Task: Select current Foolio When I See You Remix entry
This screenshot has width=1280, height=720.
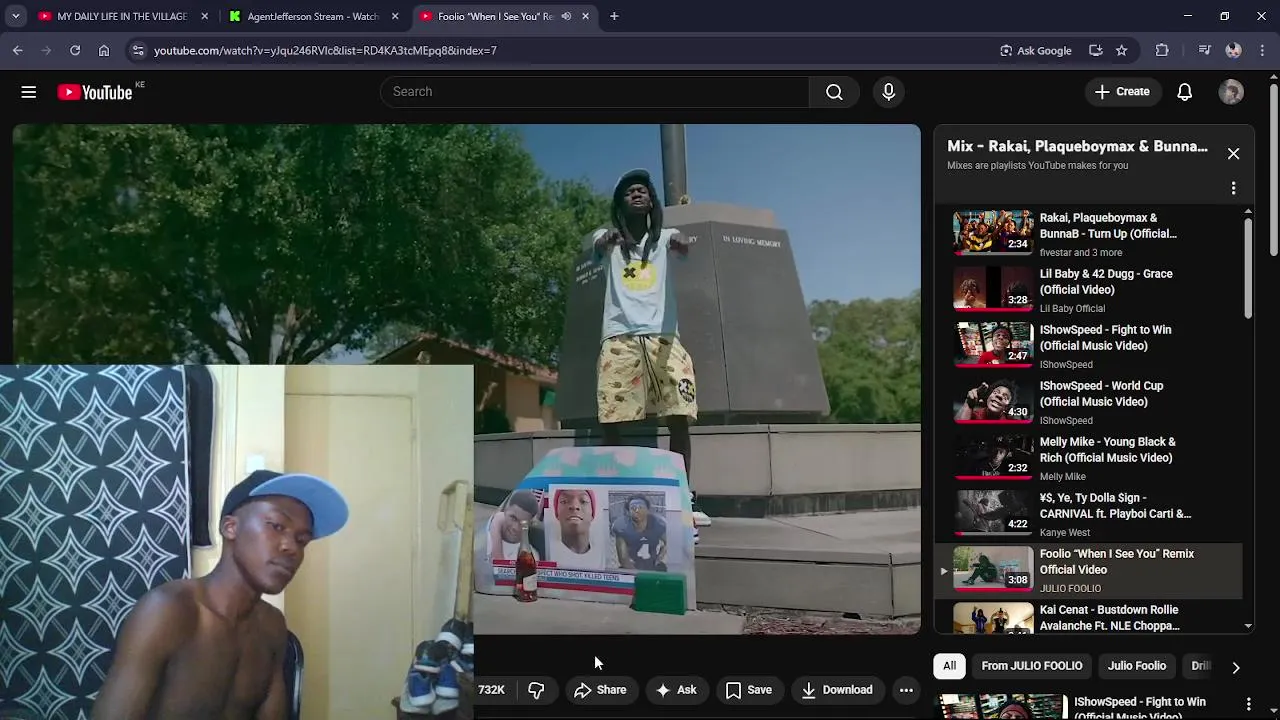Action: point(1090,570)
